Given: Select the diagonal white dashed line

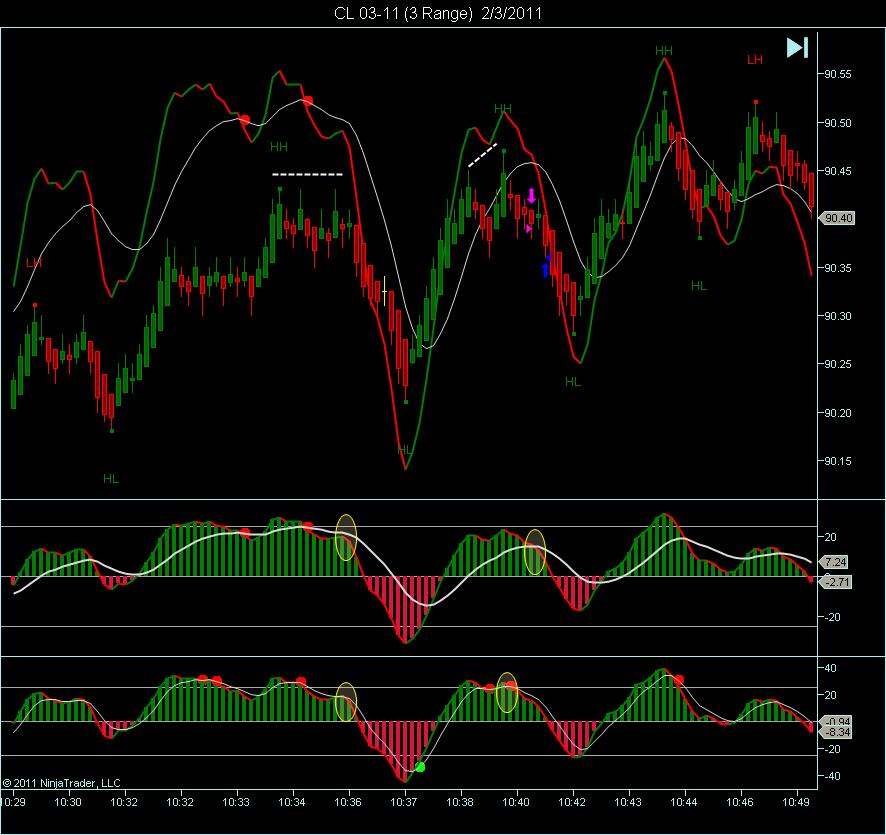Looking at the screenshot, I should tap(483, 155).
